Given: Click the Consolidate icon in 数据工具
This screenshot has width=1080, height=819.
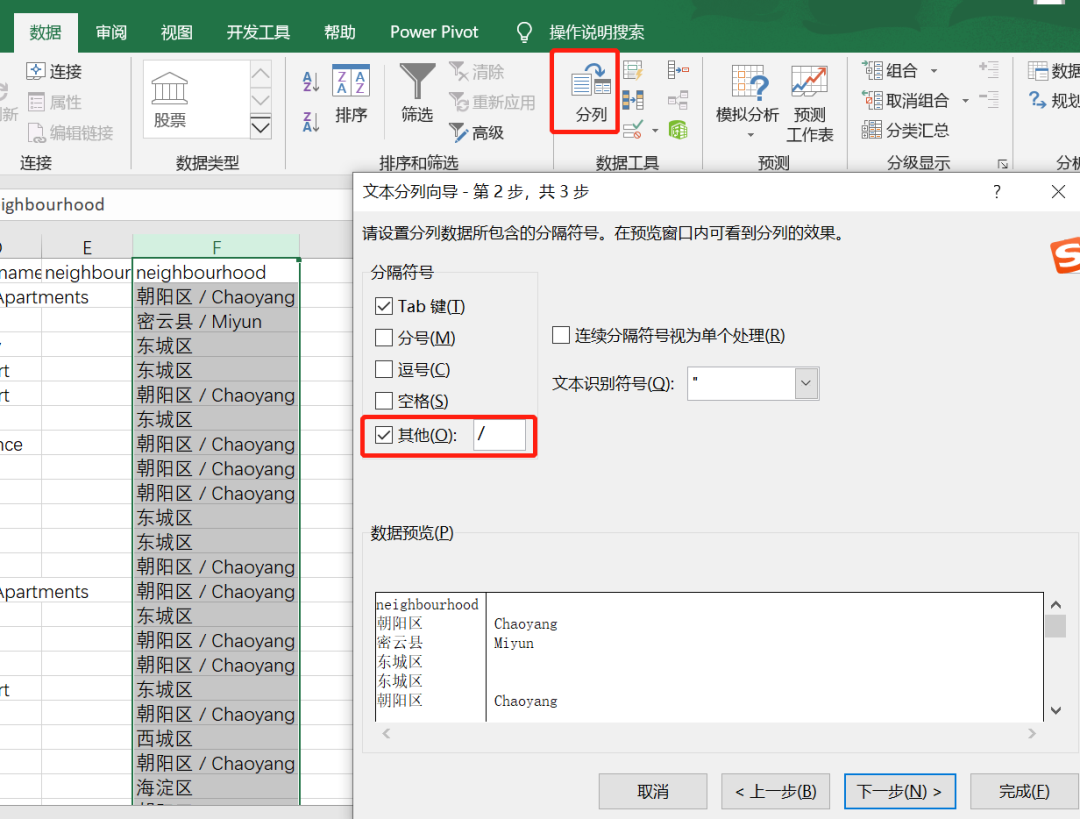Looking at the screenshot, I should pyautogui.click(x=678, y=70).
